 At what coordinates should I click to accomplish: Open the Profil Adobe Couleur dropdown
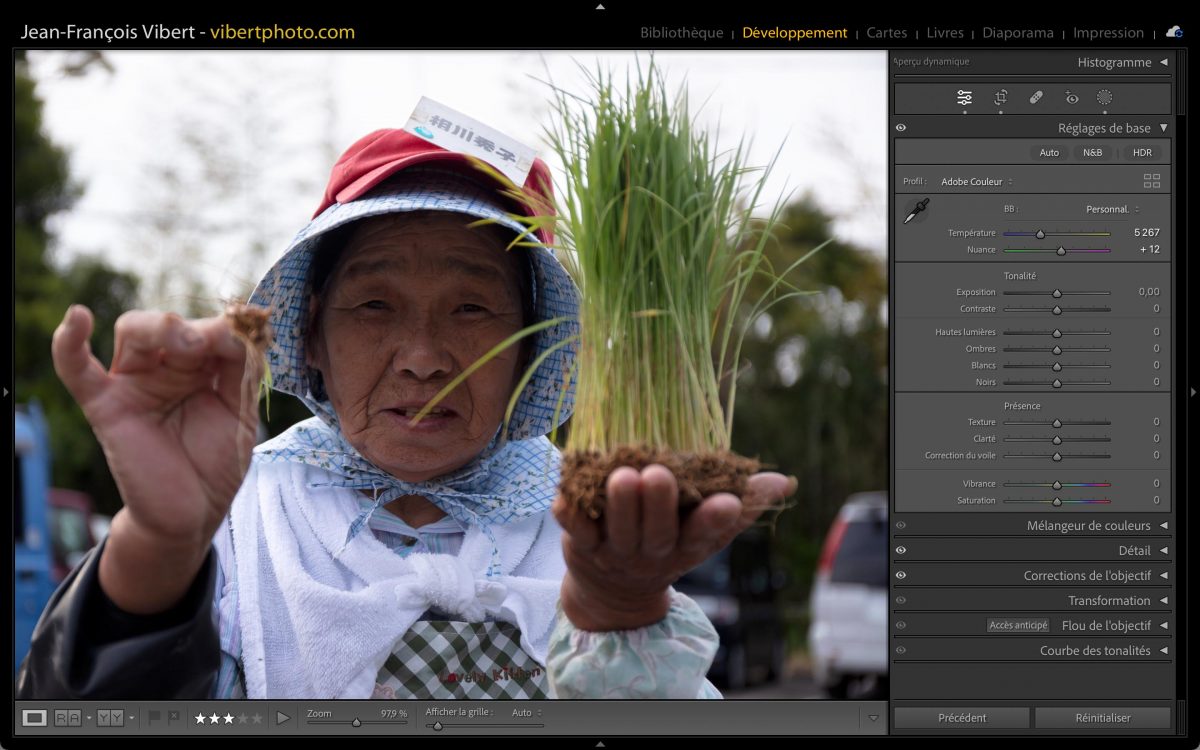(x=976, y=182)
